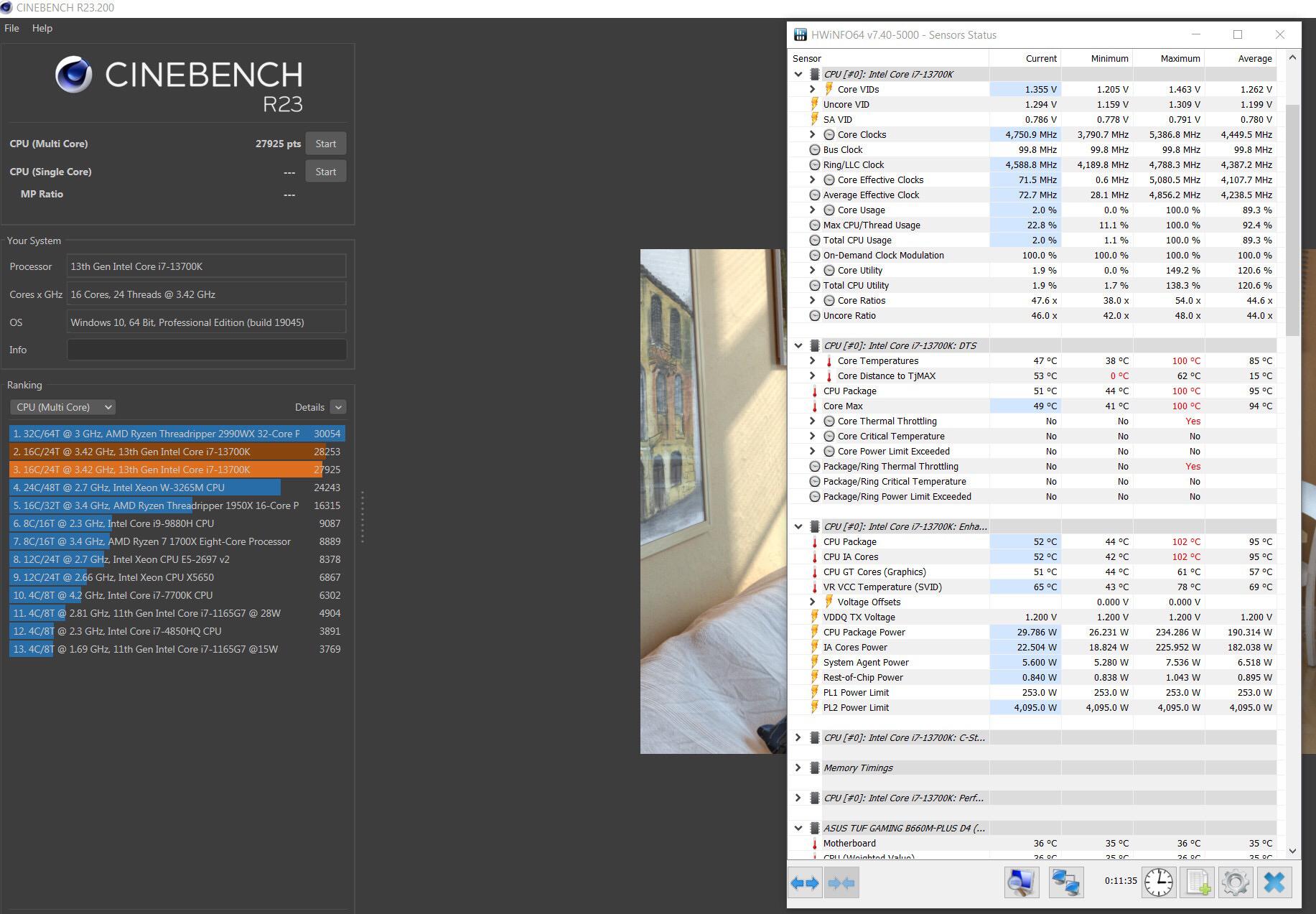Screen dimensions: 1316x914
Task: Click the clock icon beside Bus Clock
Action: click(x=814, y=149)
